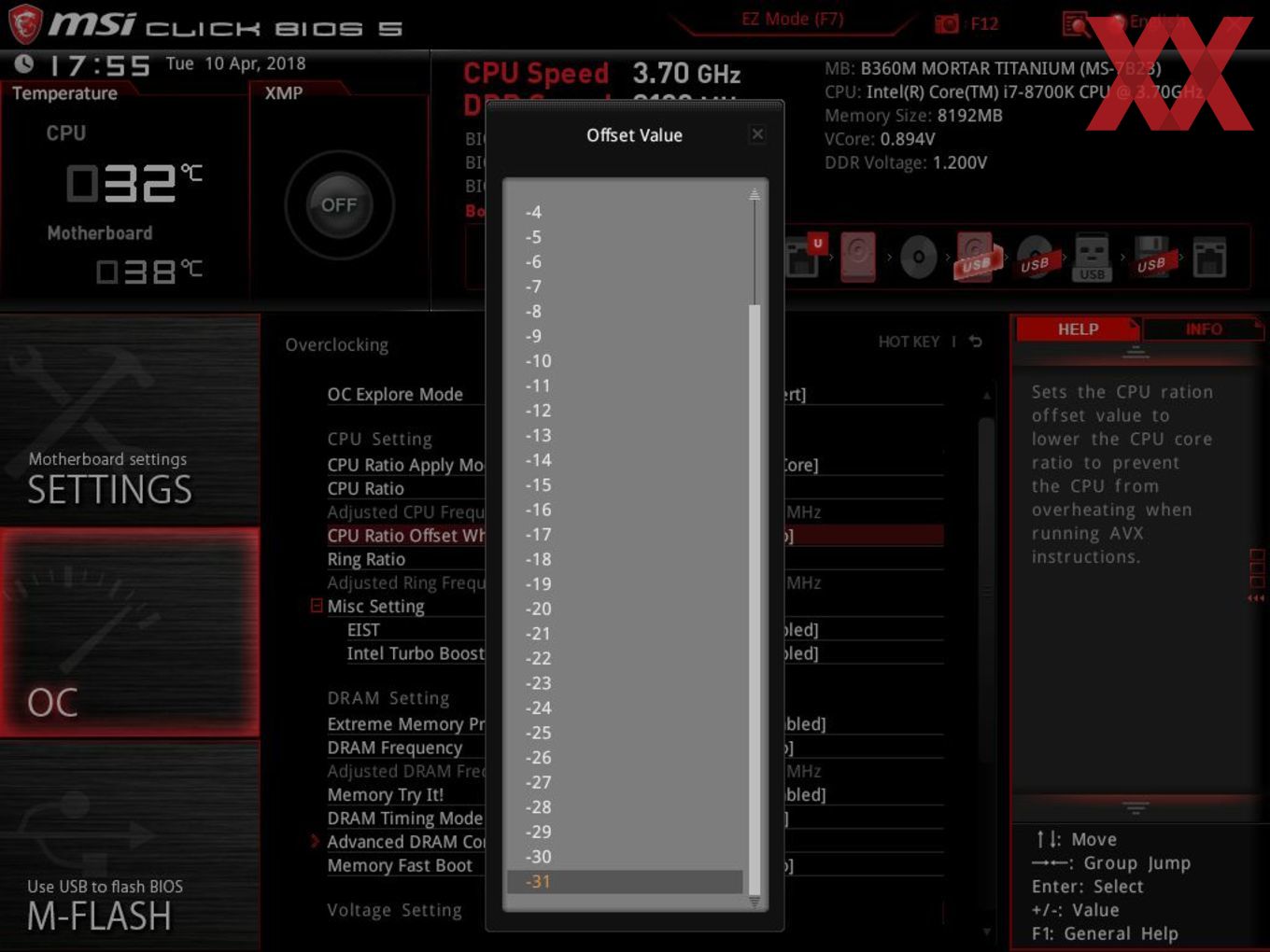Select the hard disk boot device icon
Screen dimensions: 1270x952
pyautogui.click(x=857, y=257)
